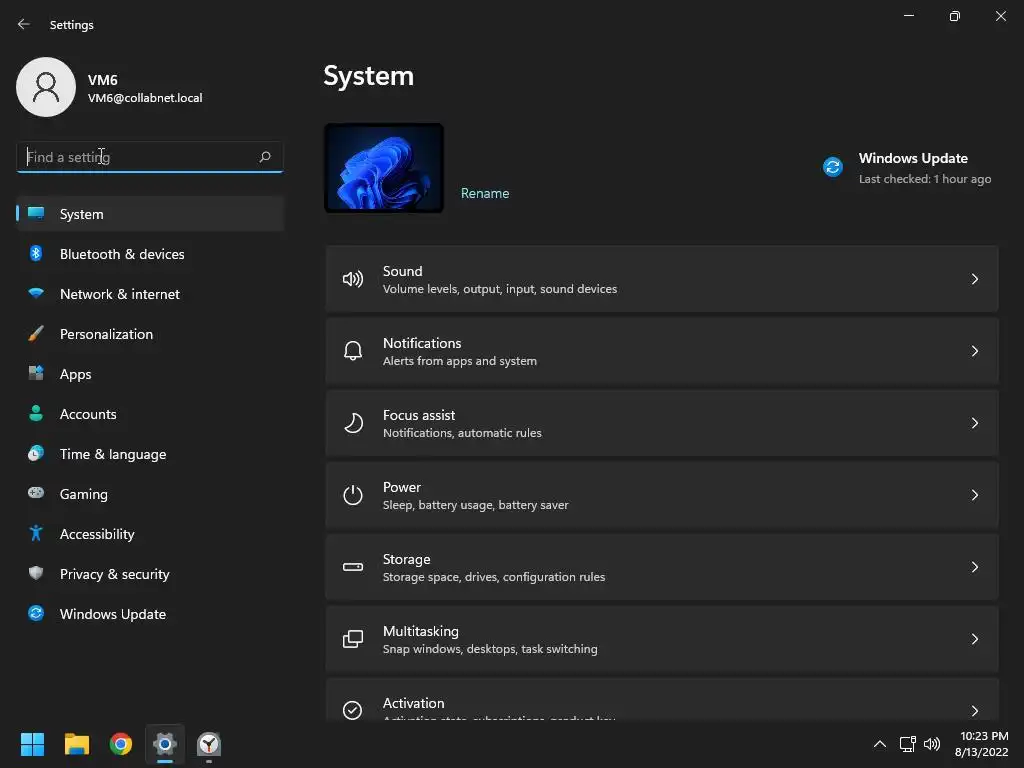Viewport: 1024px width, 768px height.
Task: Click the Bluetooth icon in sidebar
Action: pyautogui.click(x=36, y=253)
